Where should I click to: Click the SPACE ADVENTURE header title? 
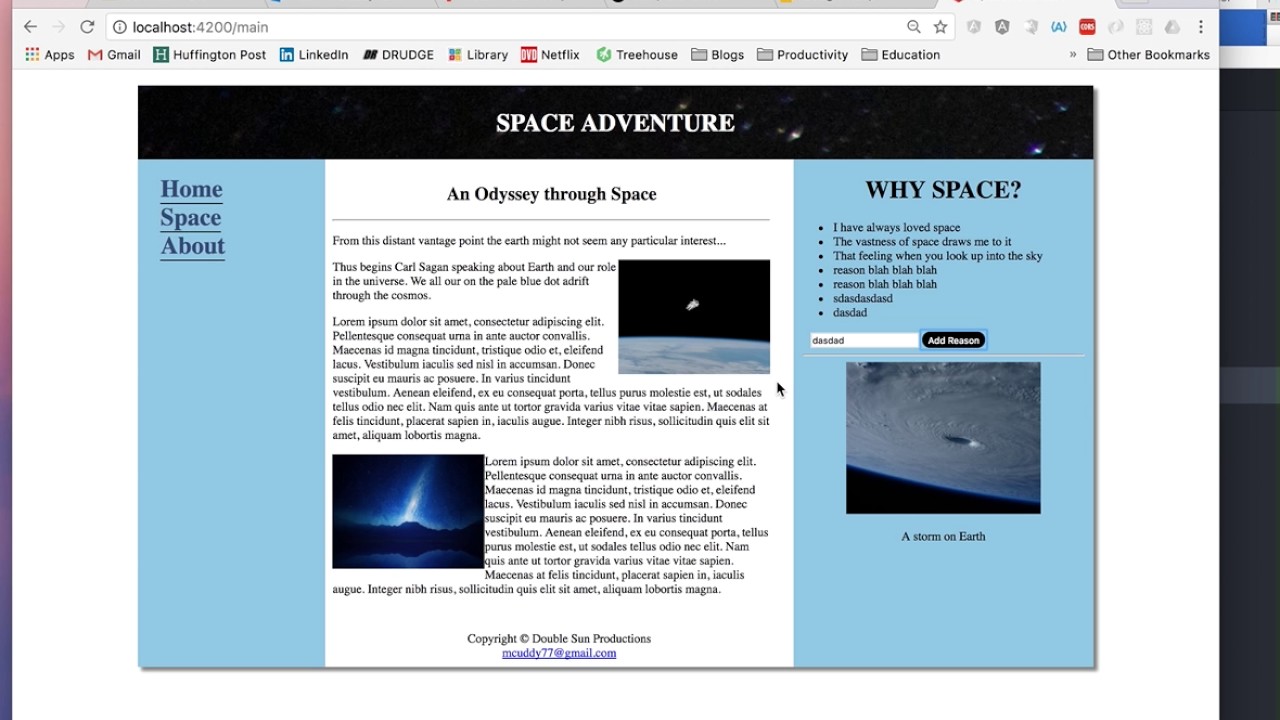click(615, 123)
